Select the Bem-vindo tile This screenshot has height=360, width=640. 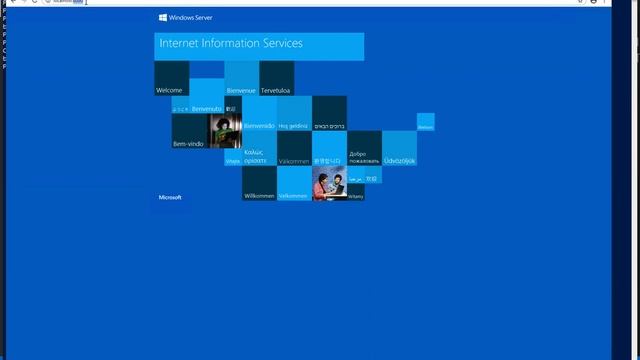(190, 131)
